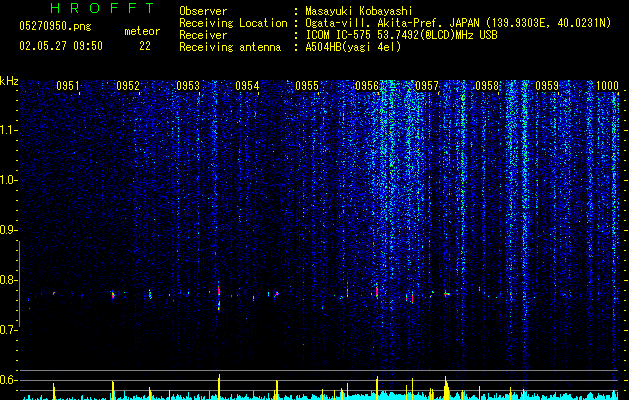629x400 pixels.
Task: Click the Receiving Location label
Action: (233, 24)
